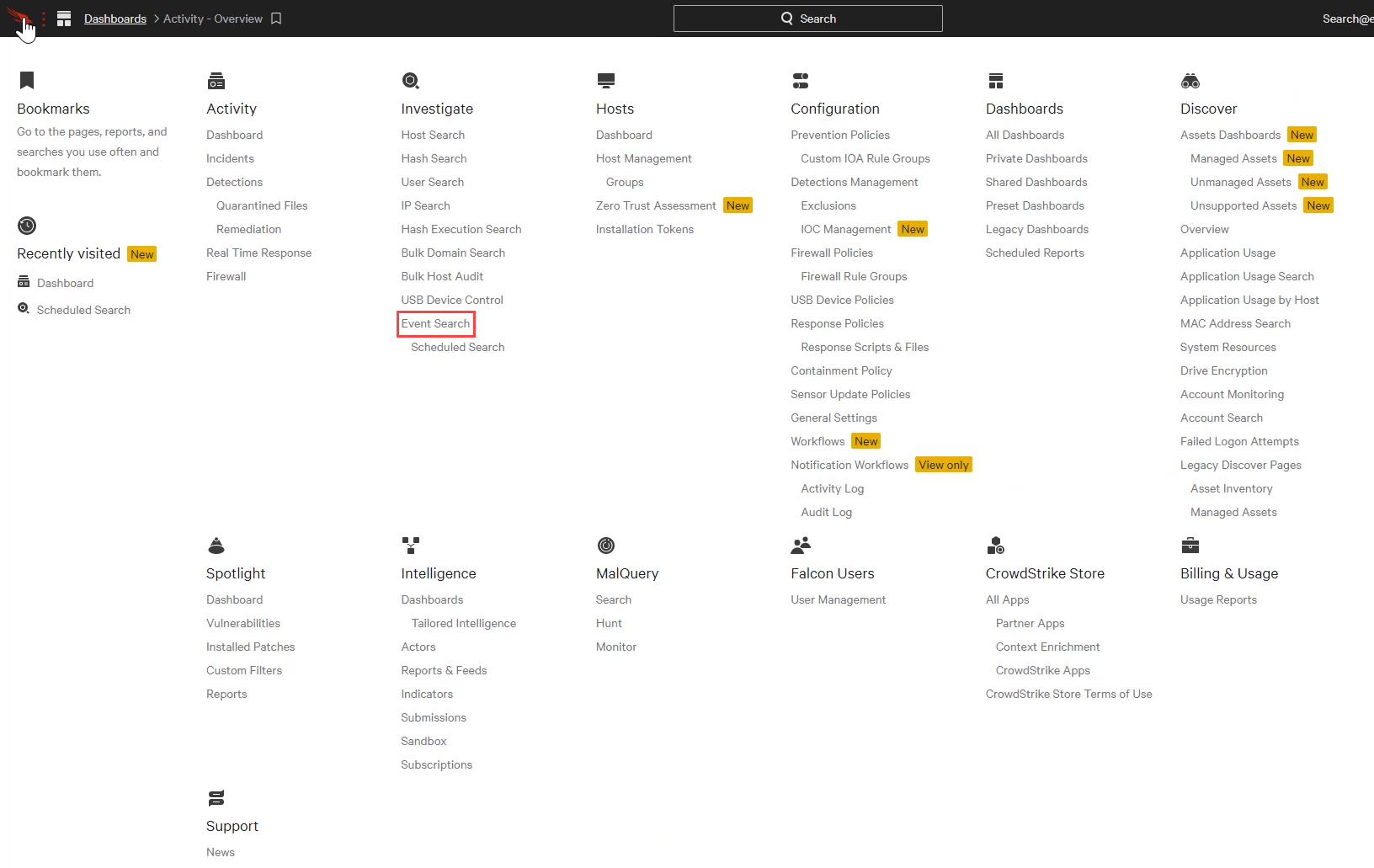Open Real Time Response

click(258, 253)
